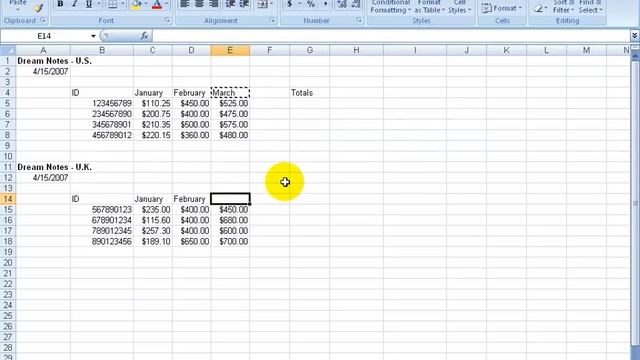Open Find & Select menu
This screenshot has width=640, height=360.
(x=590, y=7)
